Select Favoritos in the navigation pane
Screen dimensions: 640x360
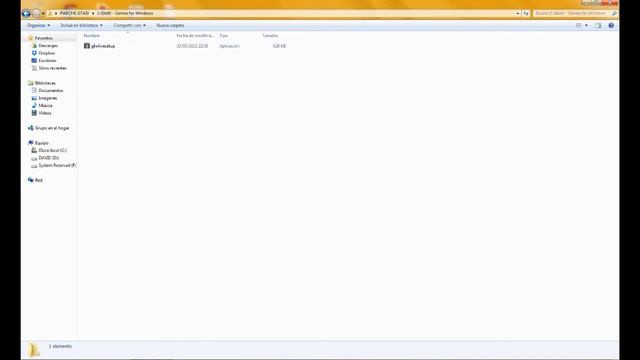tap(44, 38)
